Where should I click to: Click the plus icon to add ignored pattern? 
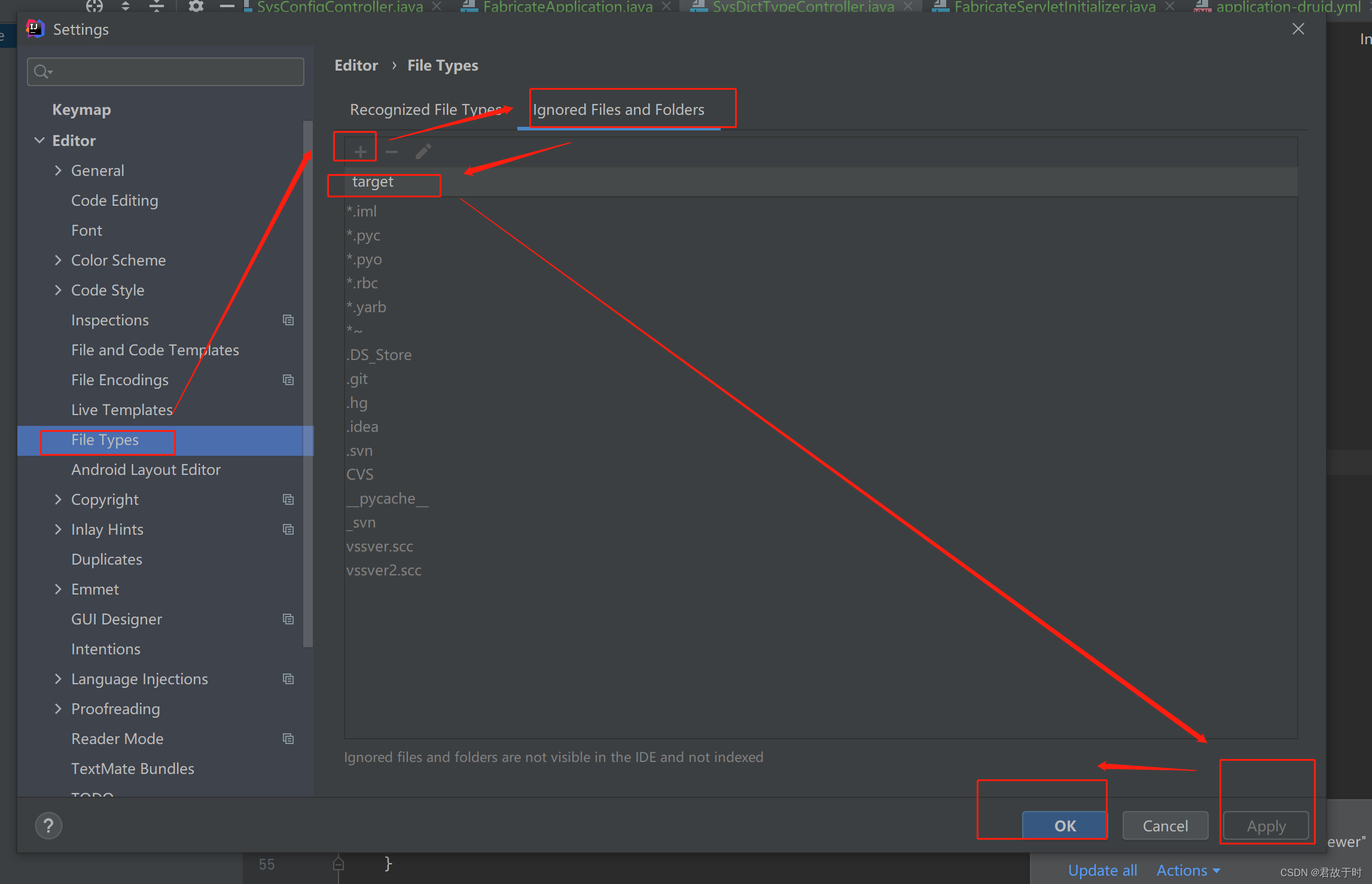pyautogui.click(x=360, y=151)
